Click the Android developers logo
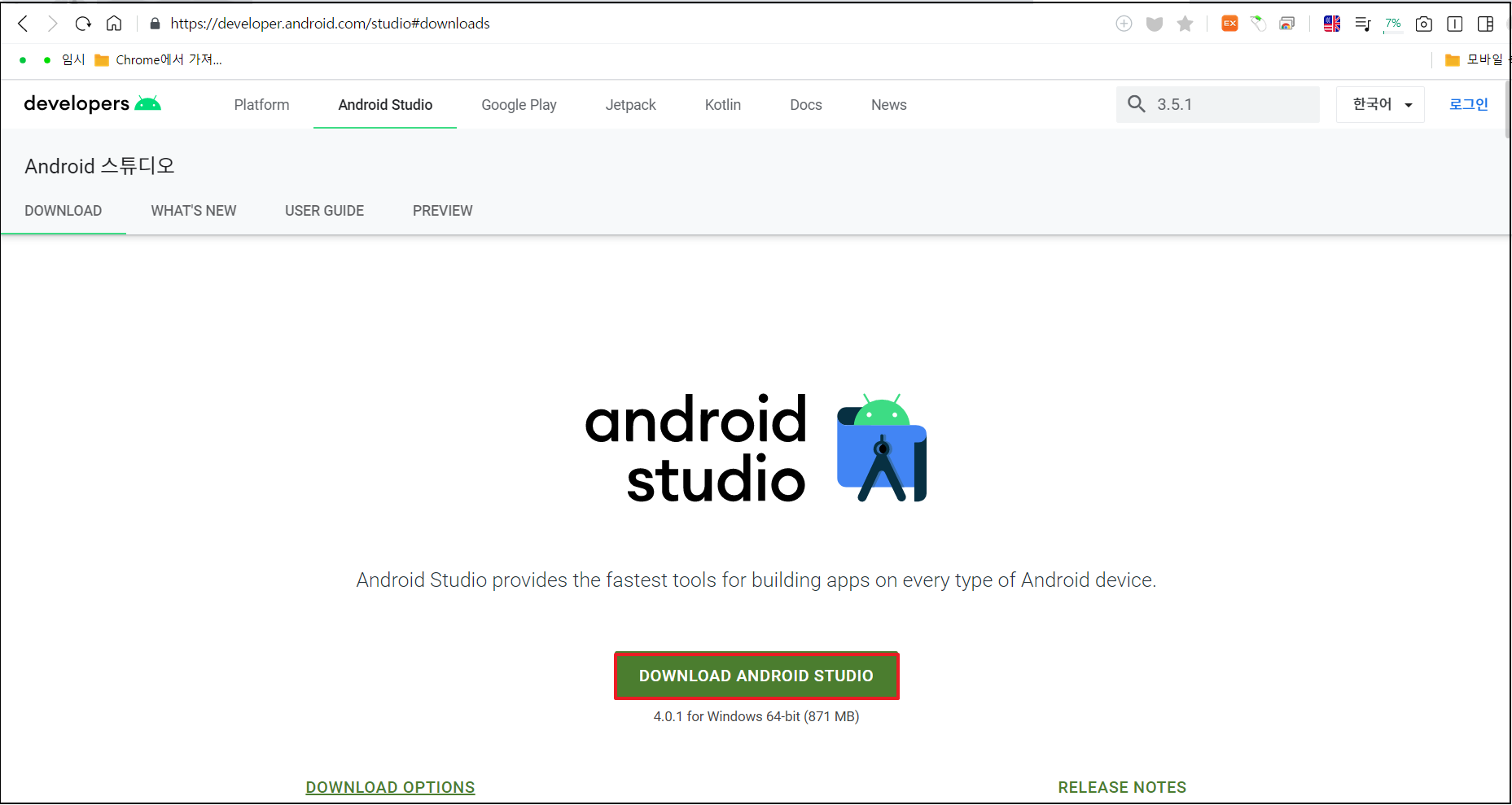Viewport: 1512px width, 805px height. [93, 103]
